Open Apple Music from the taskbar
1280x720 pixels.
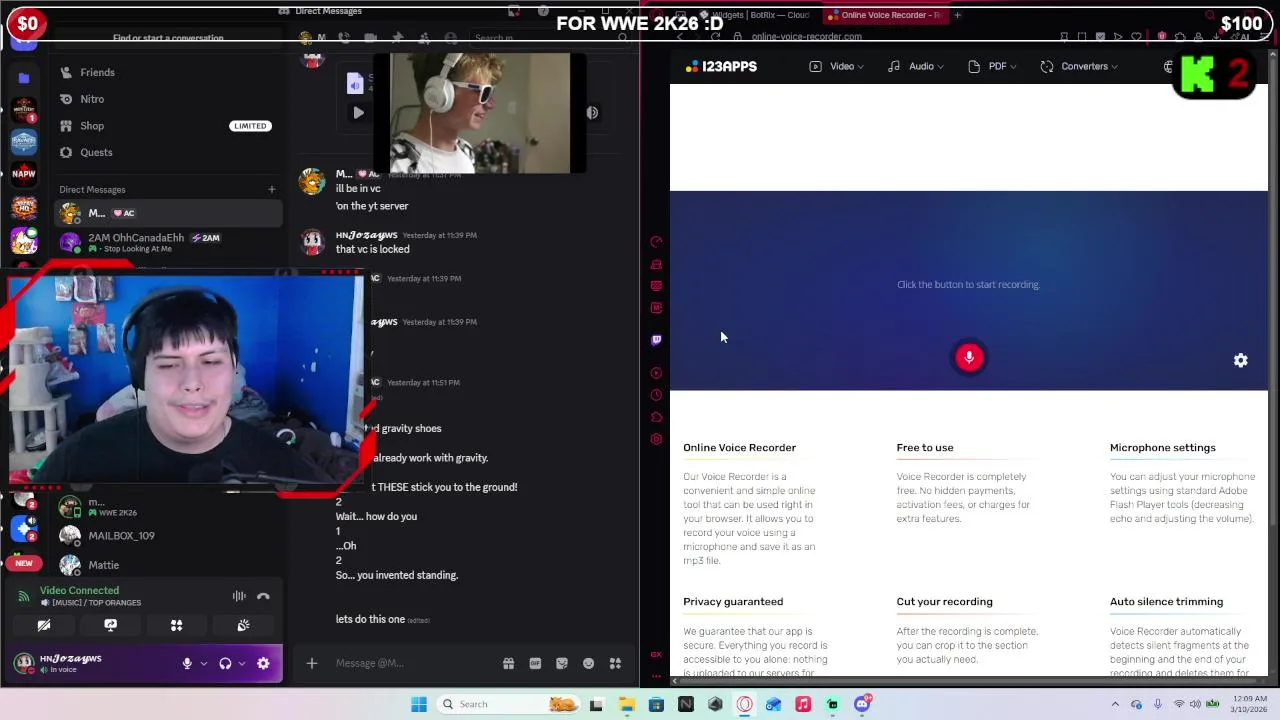coord(803,704)
